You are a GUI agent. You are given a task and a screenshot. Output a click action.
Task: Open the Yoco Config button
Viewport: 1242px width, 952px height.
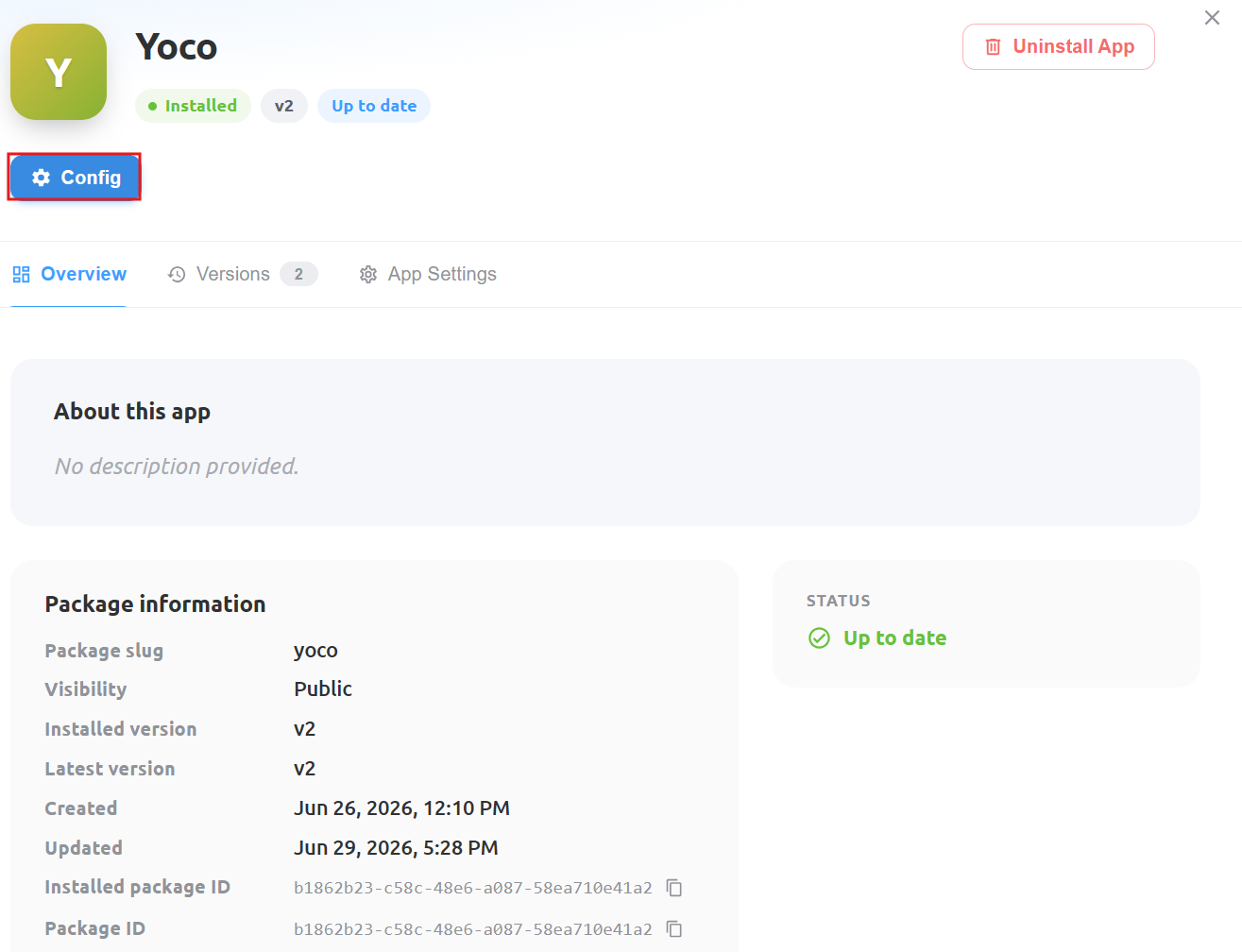(75, 178)
